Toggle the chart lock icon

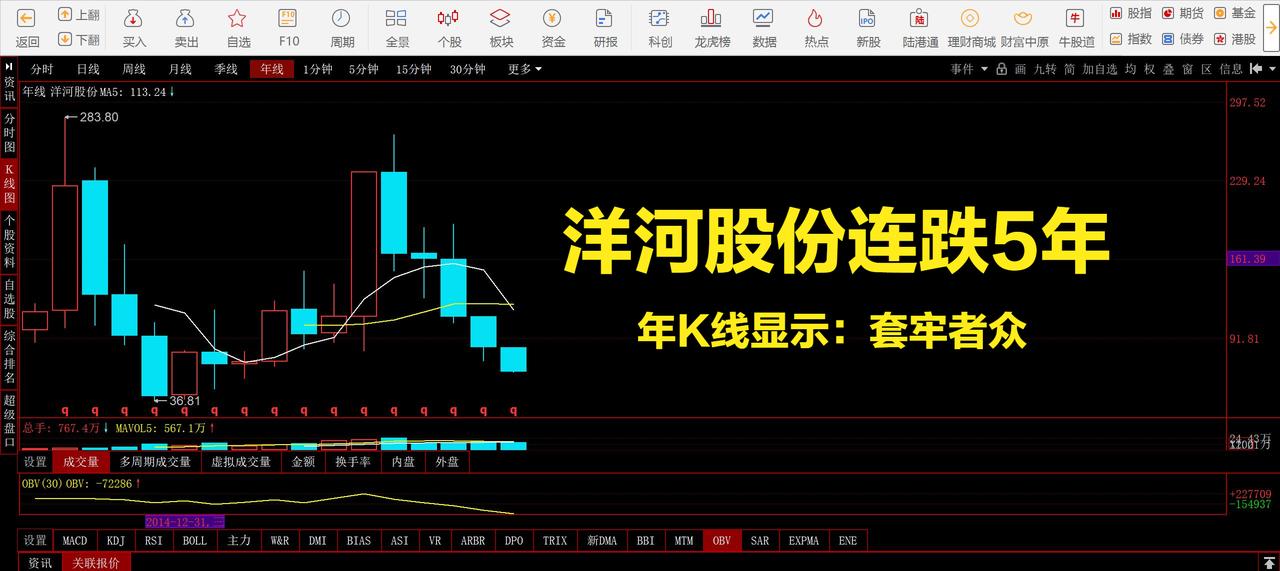point(1002,69)
